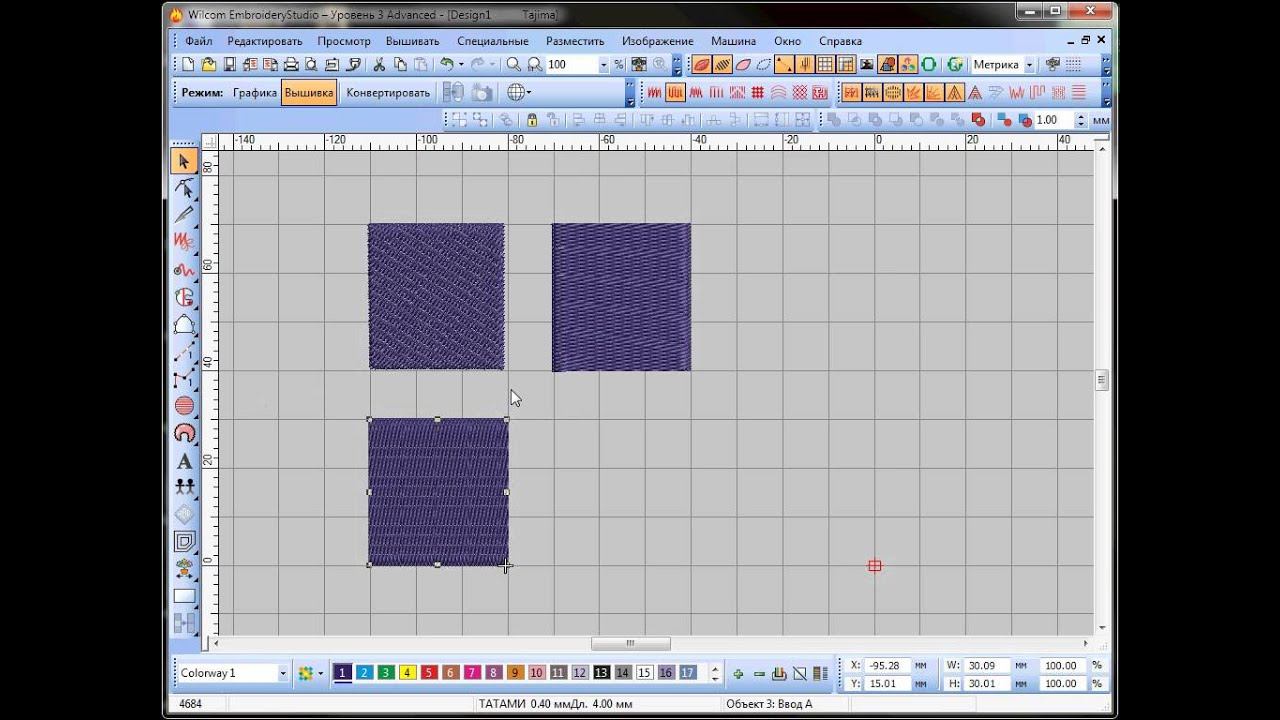This screenshot has height=720, width=1280.
Task: Expand the Метрика units dropdown
Action: pos(1030,65)
